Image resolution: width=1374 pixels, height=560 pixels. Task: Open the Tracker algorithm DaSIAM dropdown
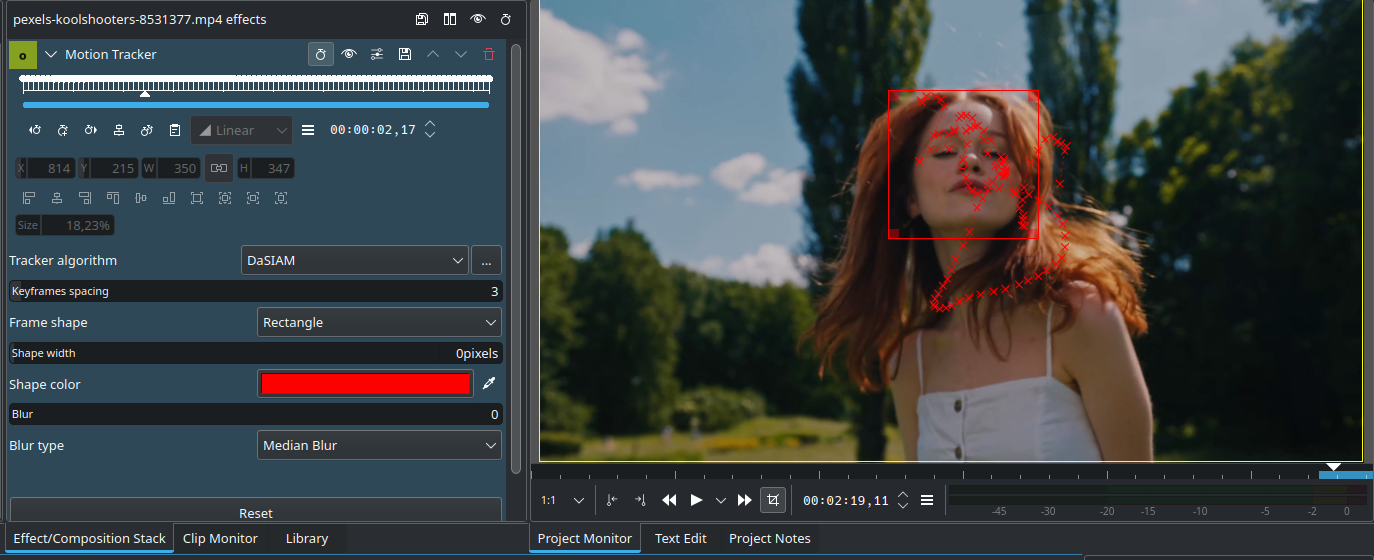tap(355, 261)
